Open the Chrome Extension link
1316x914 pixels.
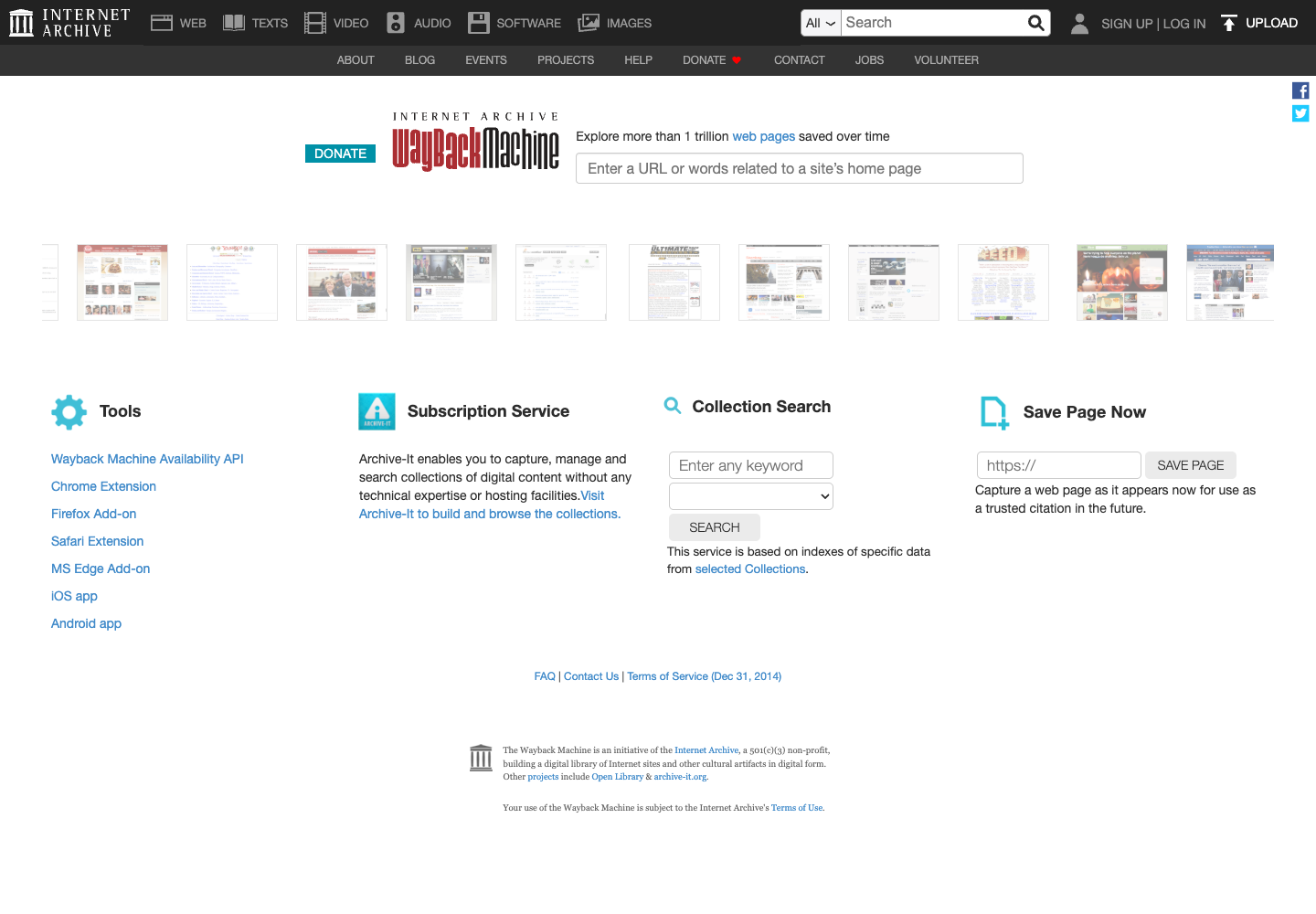tap(103, 486)
